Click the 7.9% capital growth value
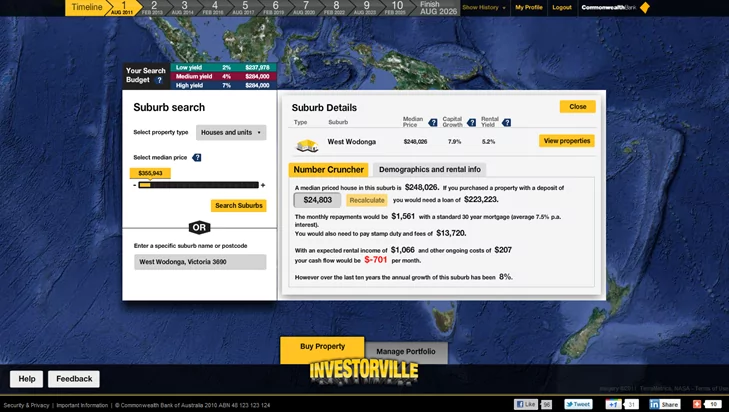The image size is (729, 412). 454,142
